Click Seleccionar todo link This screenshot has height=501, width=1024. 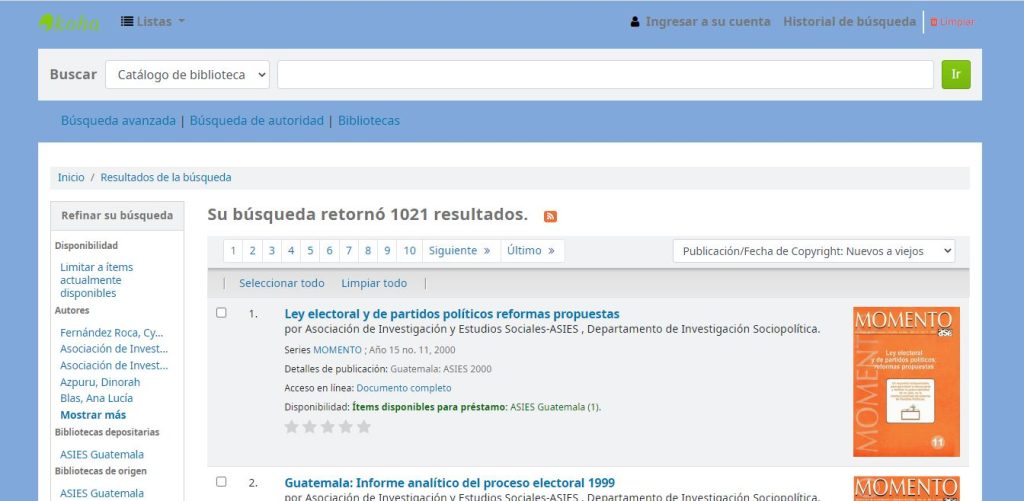click(x=282, y=284)
